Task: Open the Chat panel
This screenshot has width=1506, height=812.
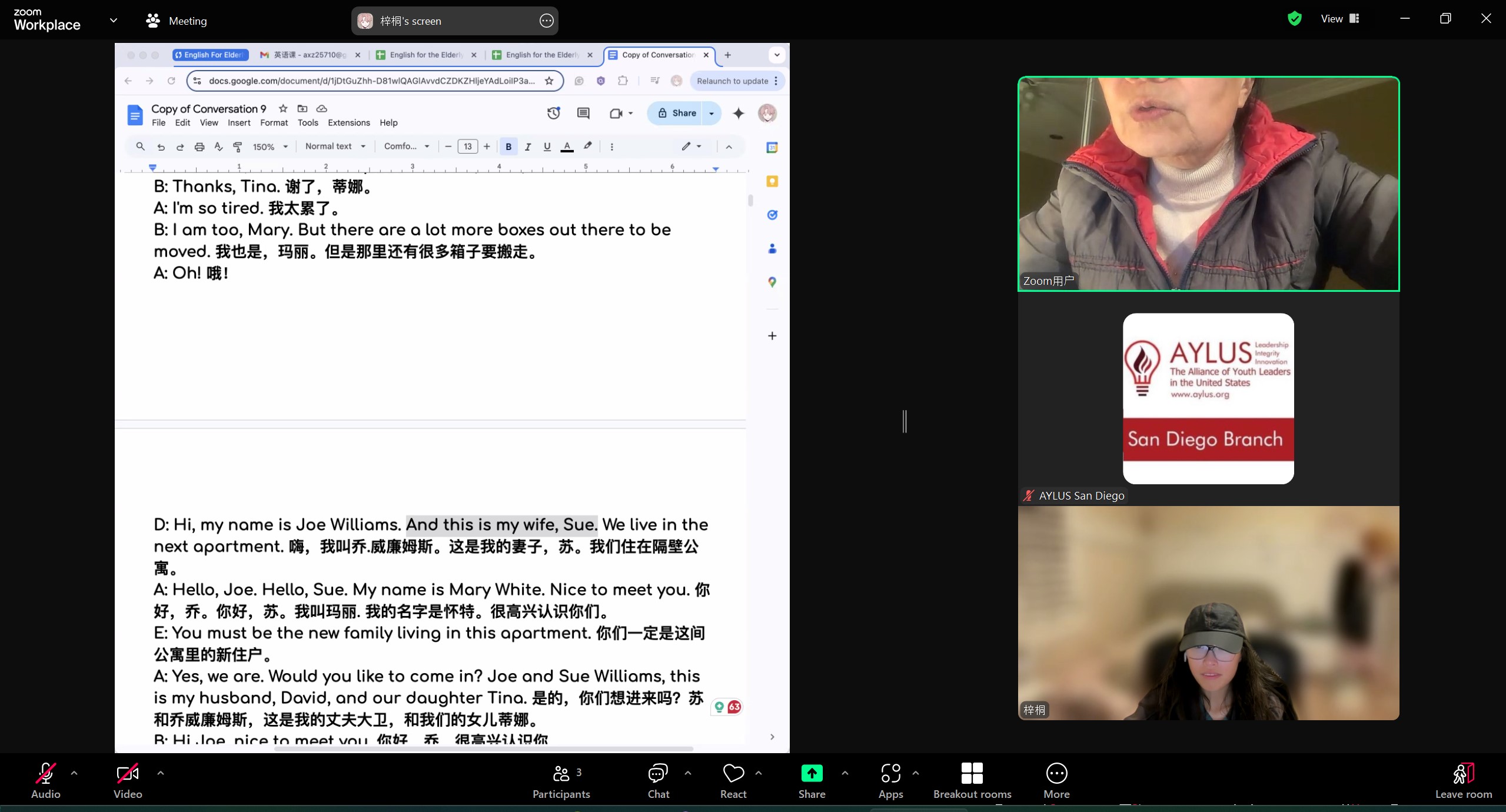Action: click(x=658, y=781)
